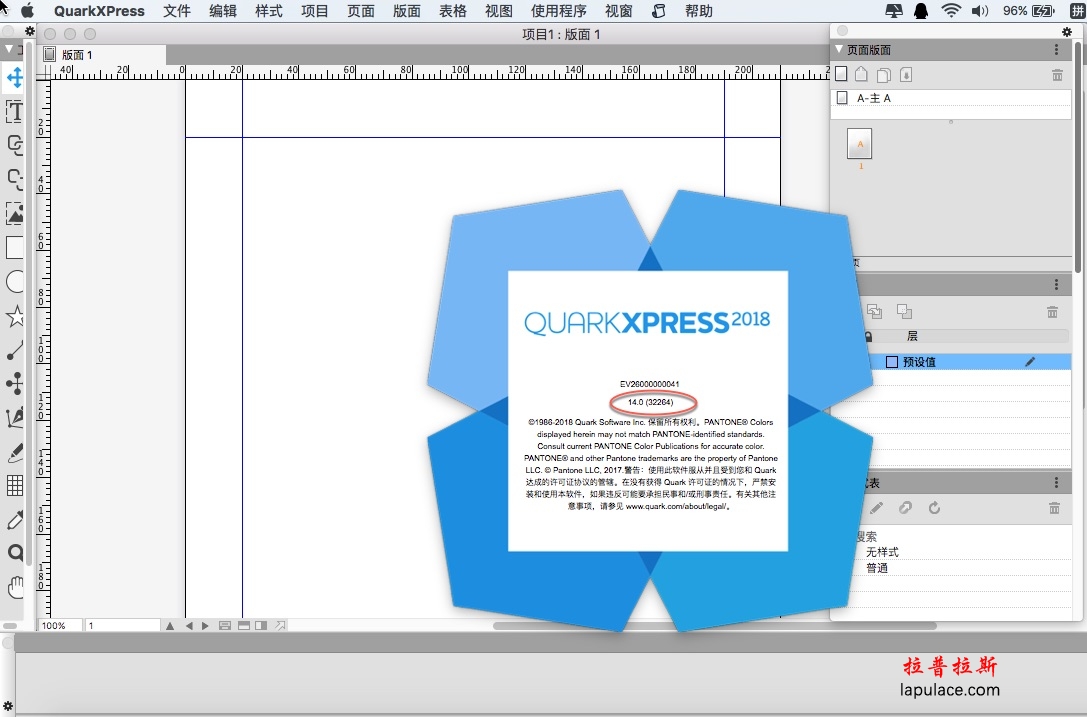The height and width of the screenshot is (717, 1087).
Task: Click the blank single page icon
Action: (x=841, y=74)
